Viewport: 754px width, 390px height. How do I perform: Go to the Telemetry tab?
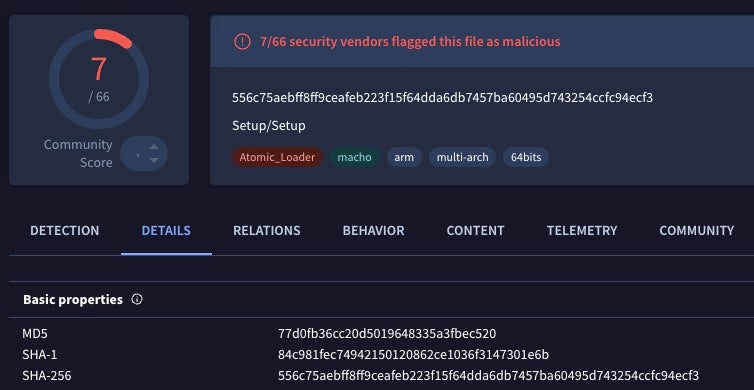coord(582,231)
